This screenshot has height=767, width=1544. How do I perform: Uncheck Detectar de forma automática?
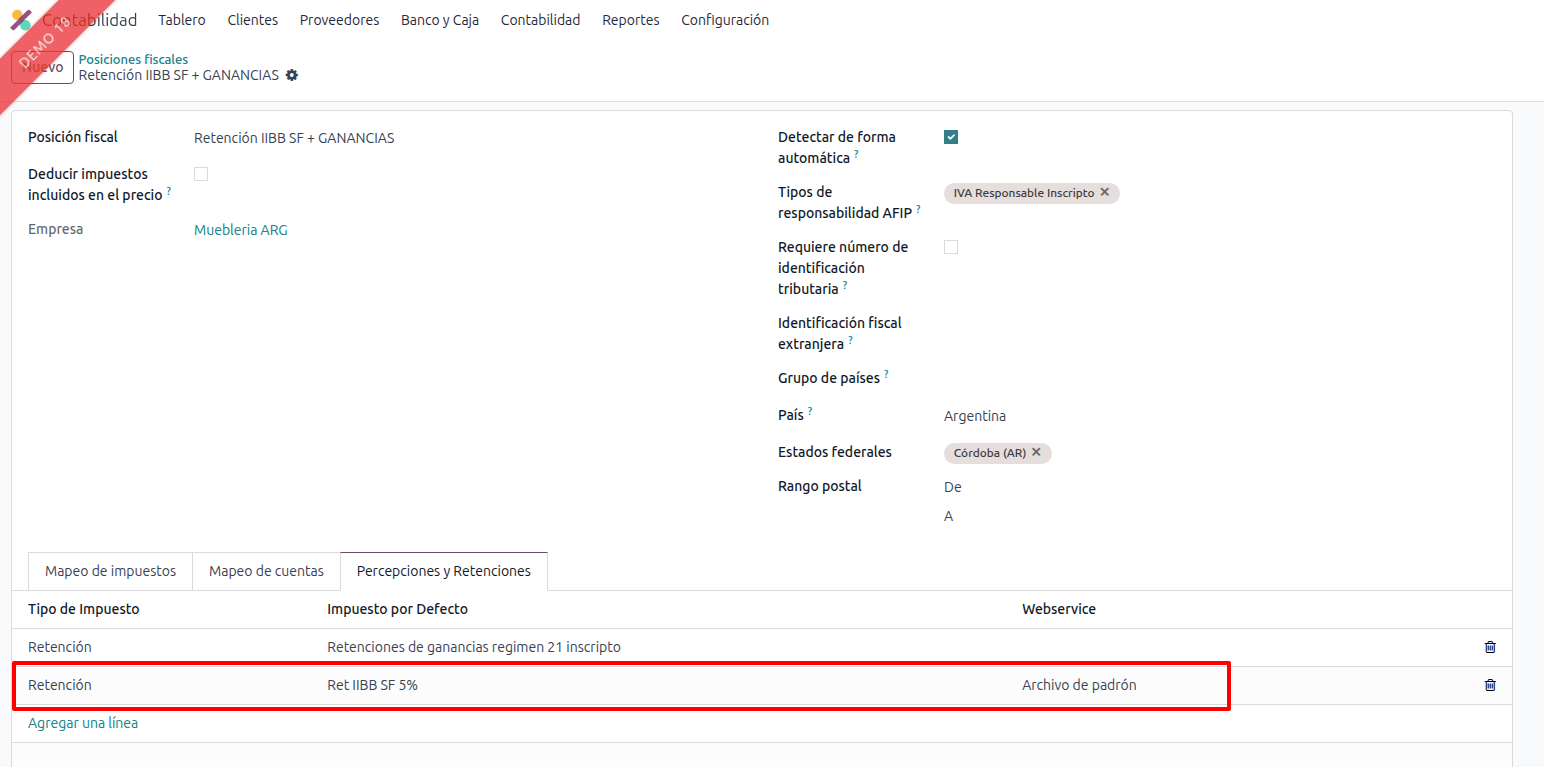point(951,137)
